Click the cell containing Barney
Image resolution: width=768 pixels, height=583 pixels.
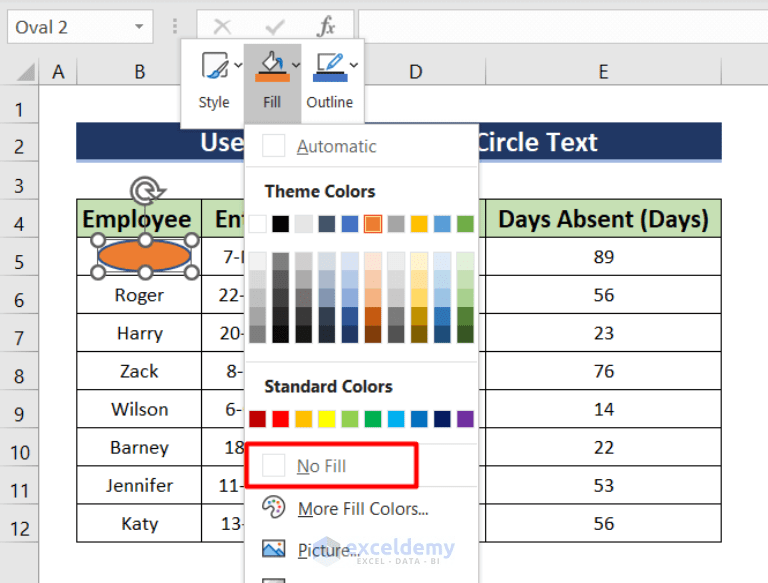[x=139, y=447]
